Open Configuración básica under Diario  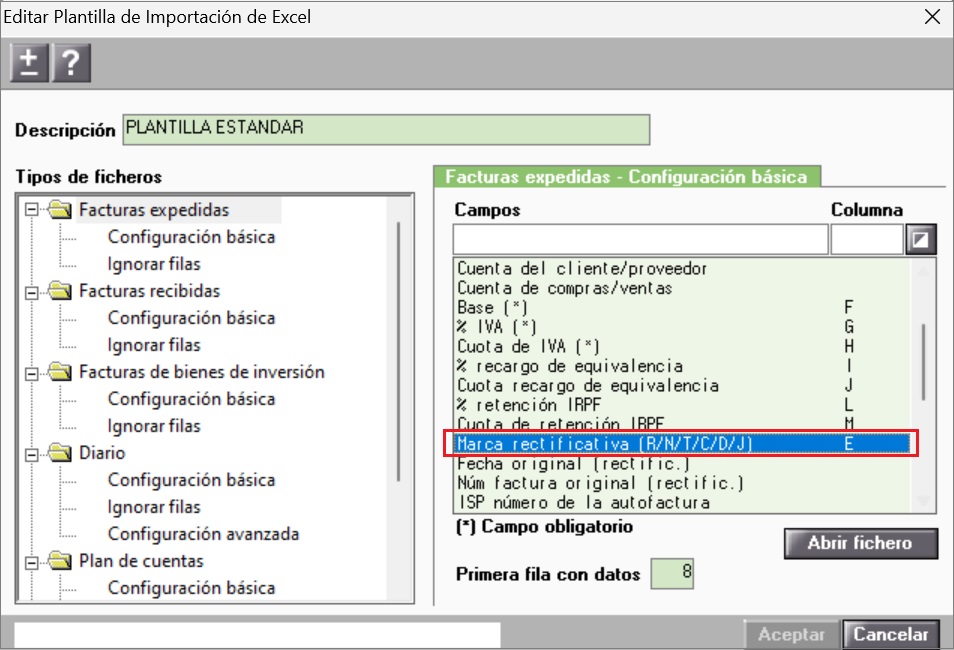191,480
